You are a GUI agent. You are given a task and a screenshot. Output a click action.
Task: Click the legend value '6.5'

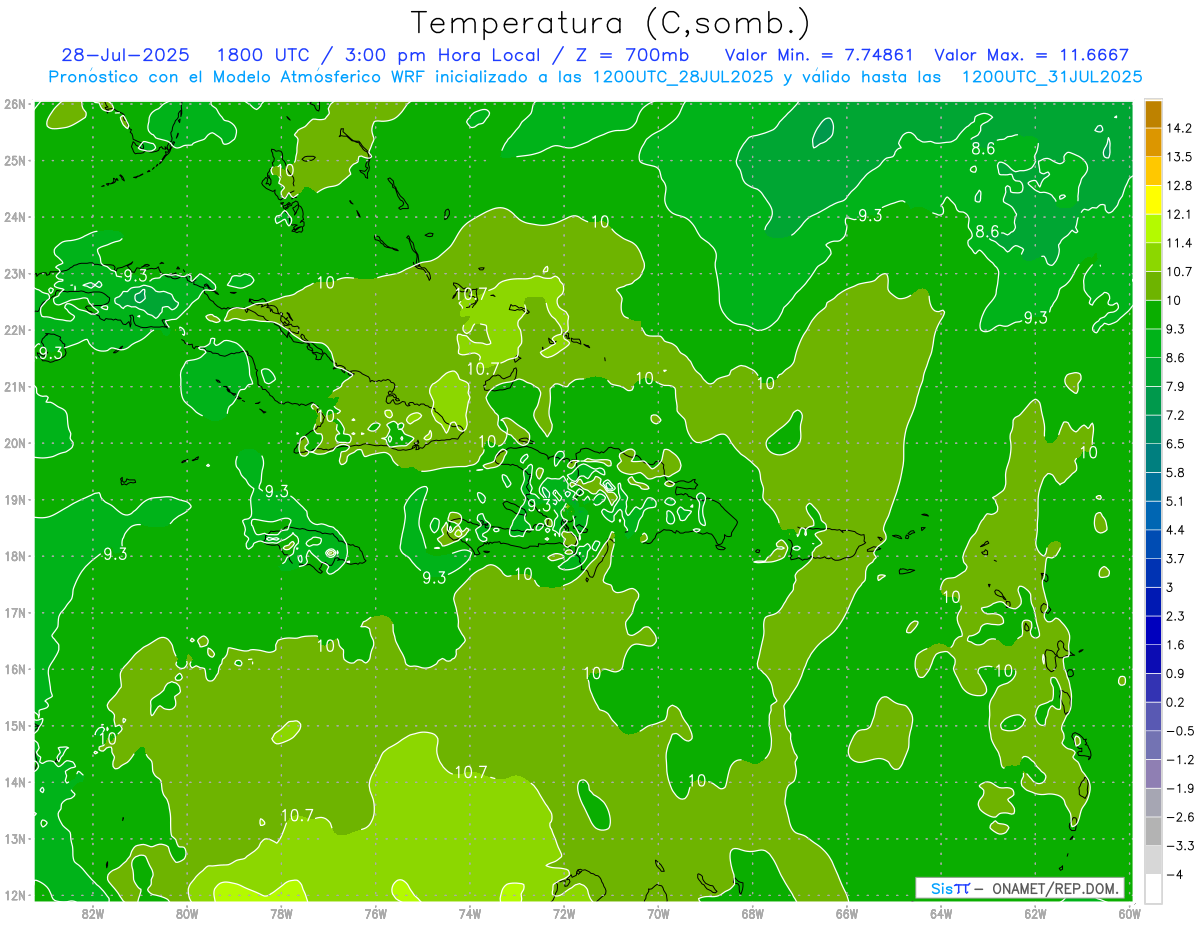pyautogui.click(x=1176, y=444)
